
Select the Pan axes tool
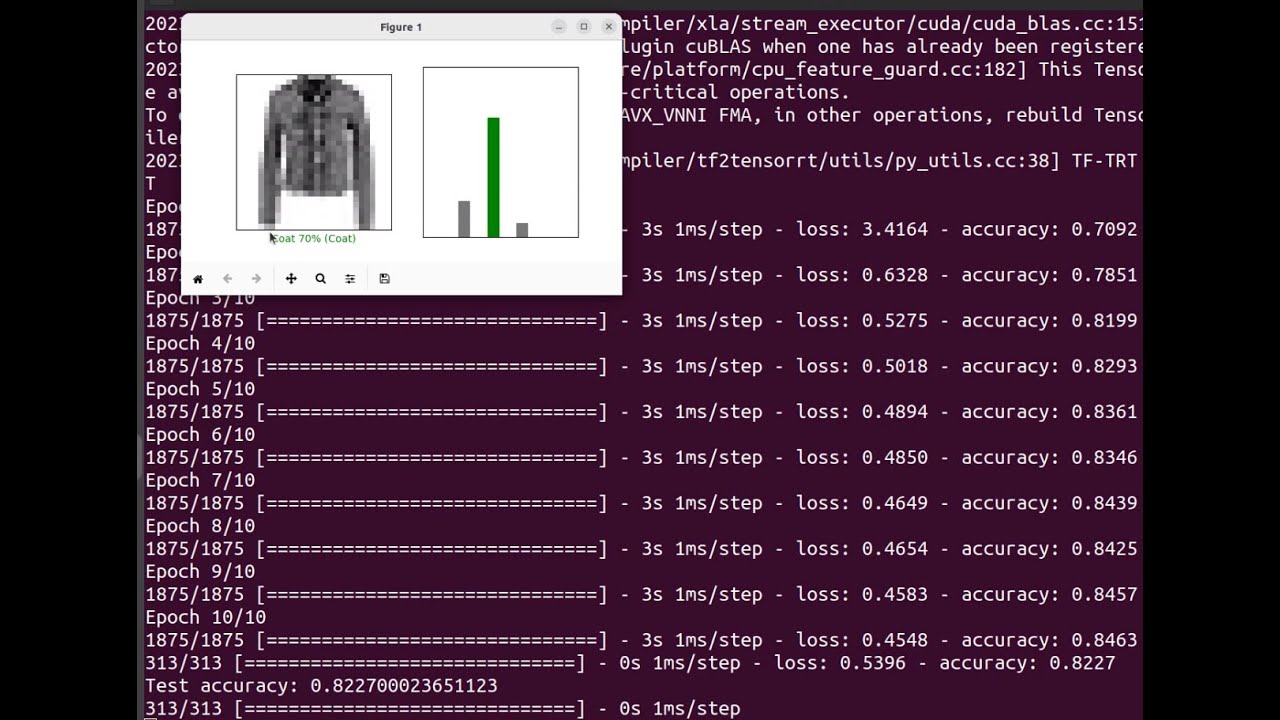[291, 279]
